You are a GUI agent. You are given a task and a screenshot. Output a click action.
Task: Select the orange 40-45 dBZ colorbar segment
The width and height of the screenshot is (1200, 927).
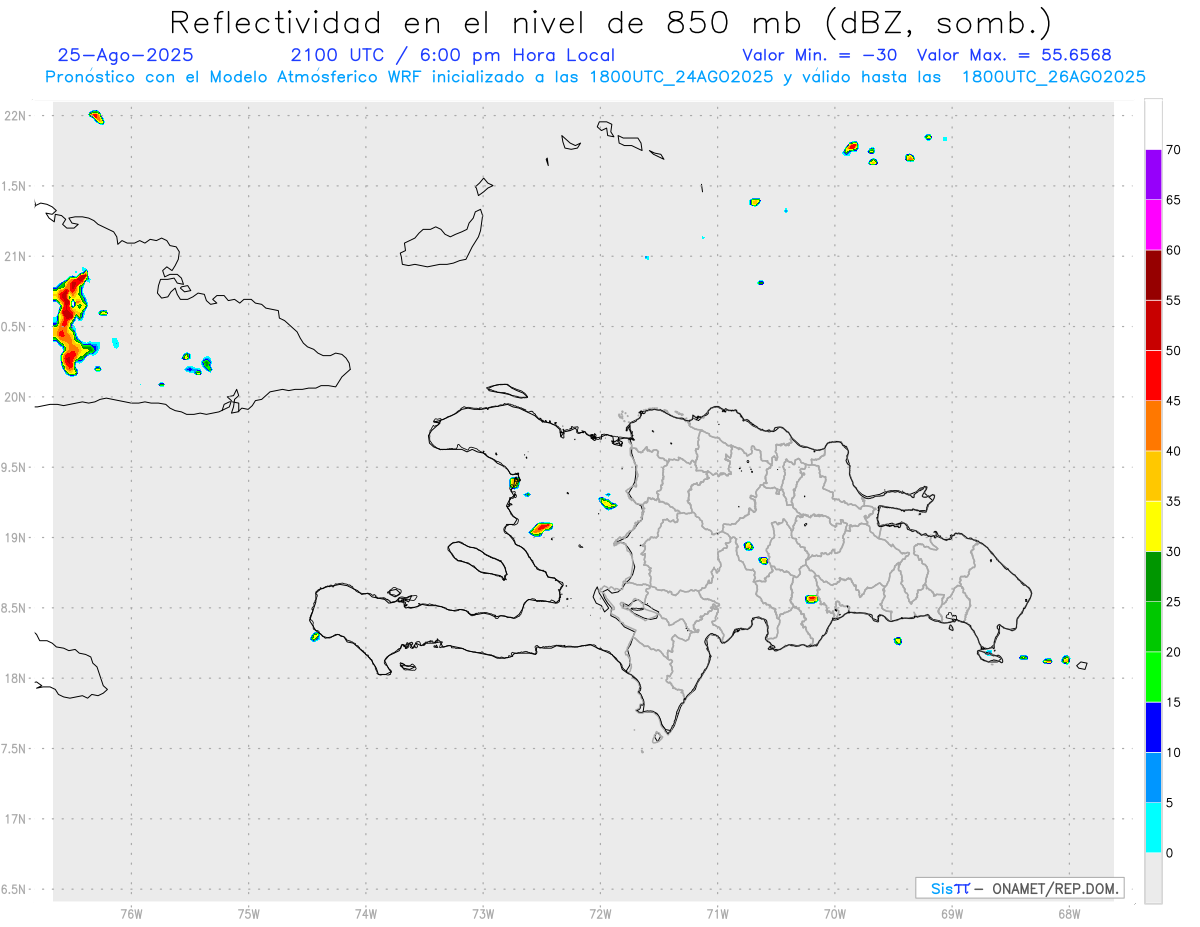[1153, 425]
